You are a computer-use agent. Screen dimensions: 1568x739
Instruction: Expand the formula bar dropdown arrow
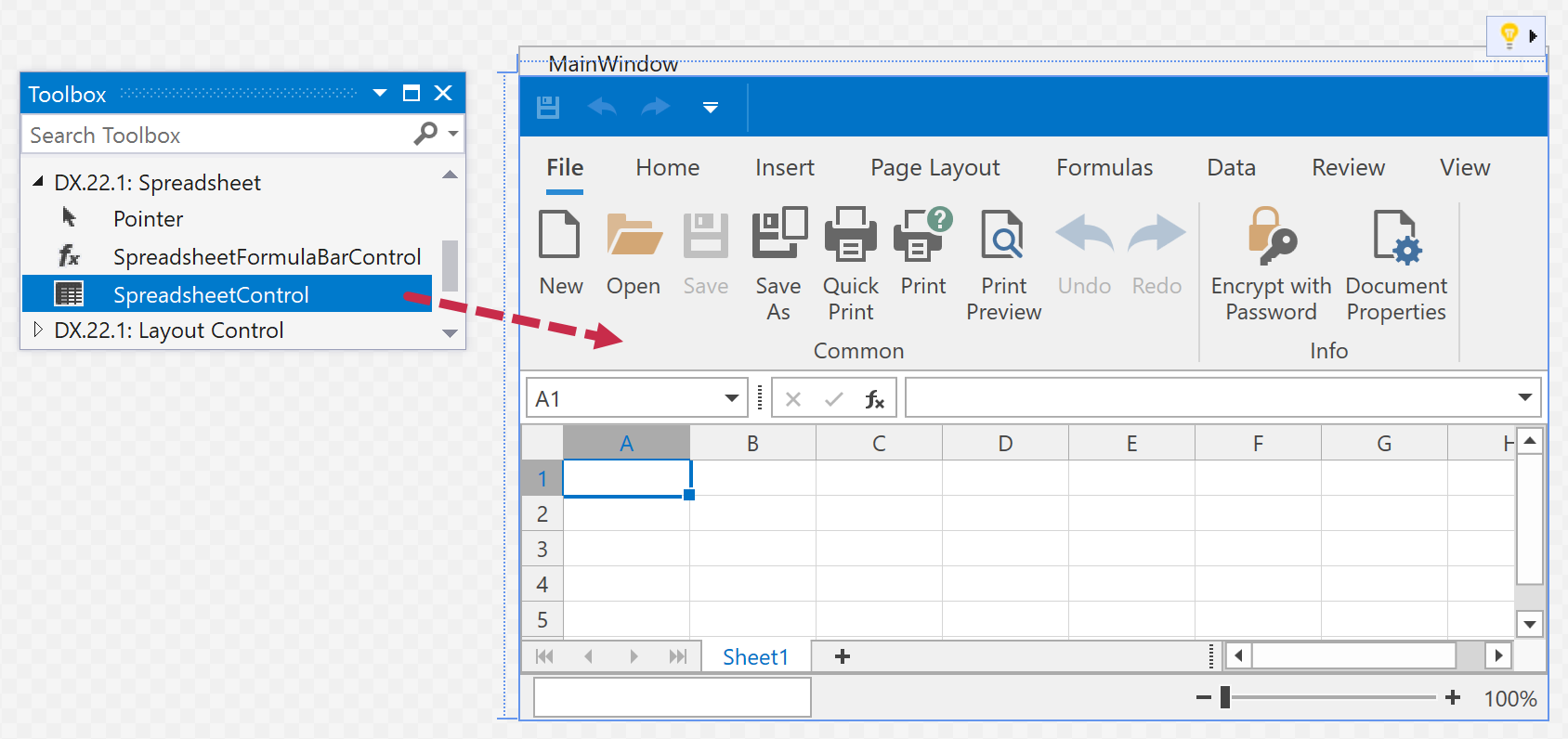(1524, 397)
